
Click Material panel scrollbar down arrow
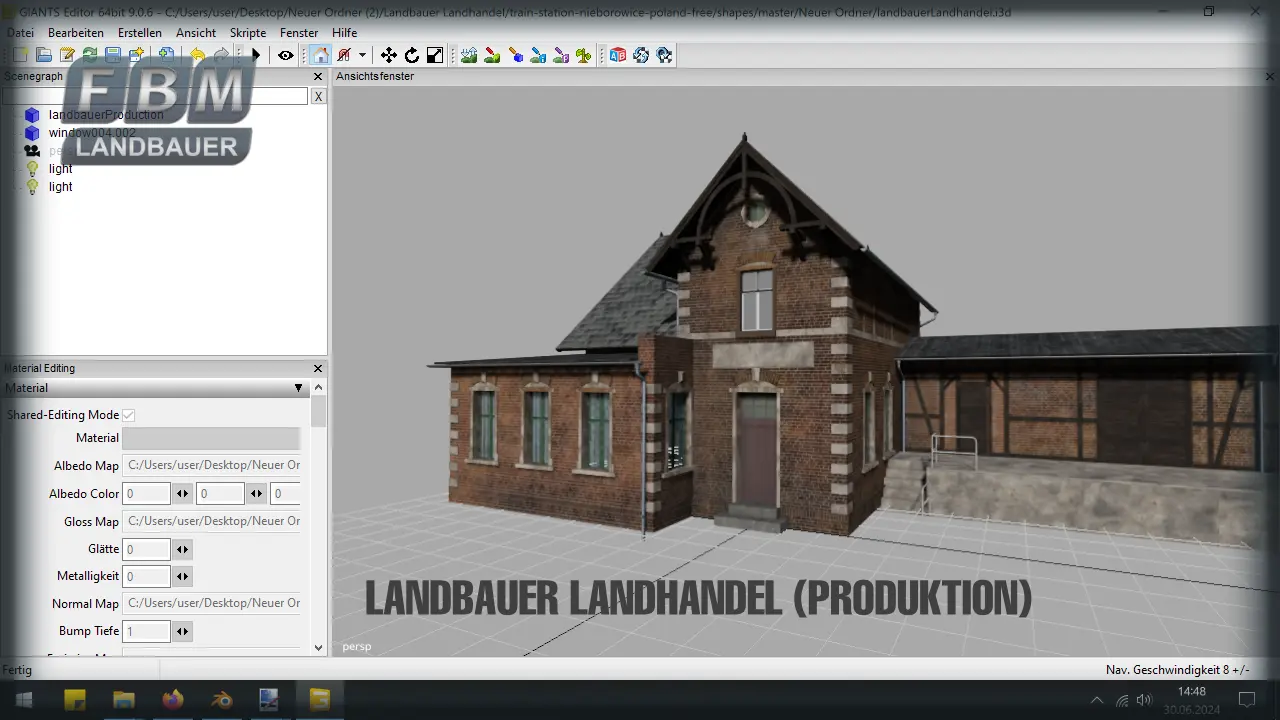[319, 648]
